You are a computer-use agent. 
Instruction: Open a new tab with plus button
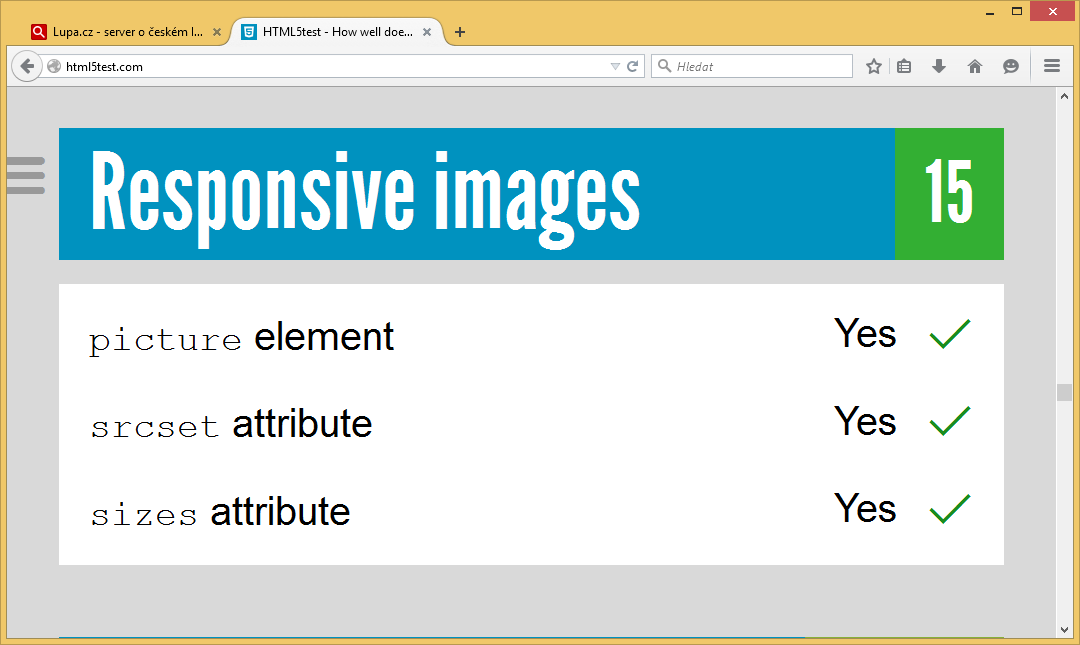[460, 32]
